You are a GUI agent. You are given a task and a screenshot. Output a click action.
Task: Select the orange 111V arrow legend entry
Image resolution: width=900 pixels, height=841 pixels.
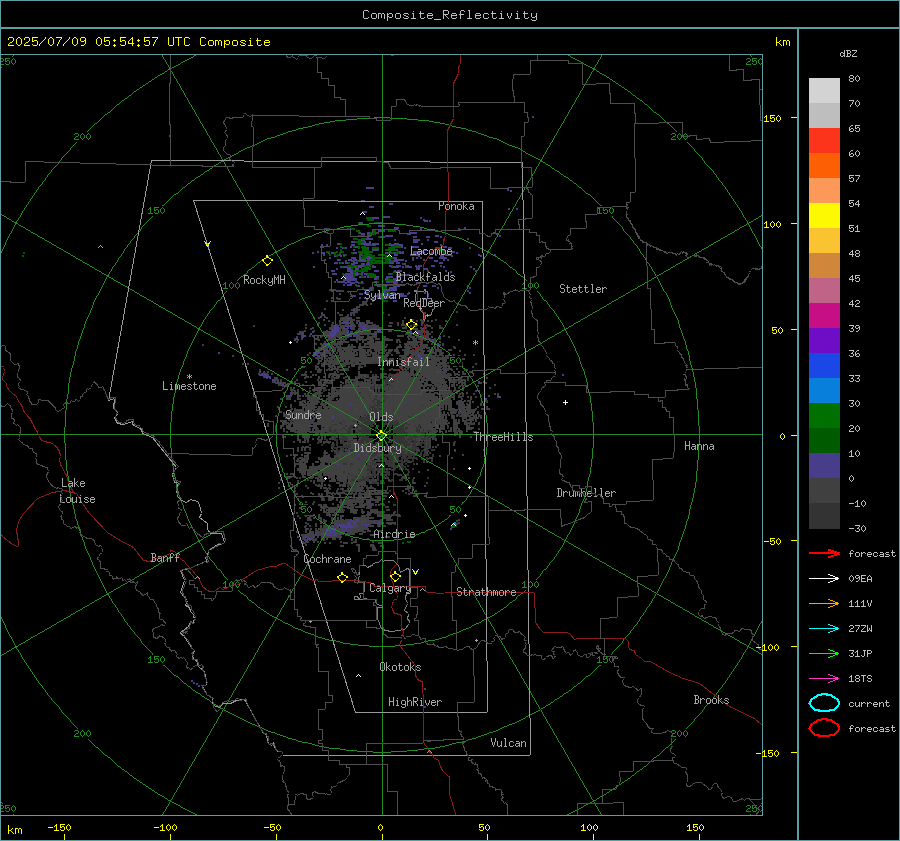click(824, 603)
